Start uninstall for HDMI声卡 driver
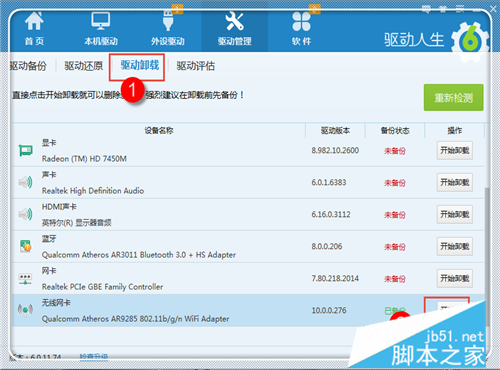The width and height of the screenshot is (500, 370). pyautogui.click(x=455, y=214)
